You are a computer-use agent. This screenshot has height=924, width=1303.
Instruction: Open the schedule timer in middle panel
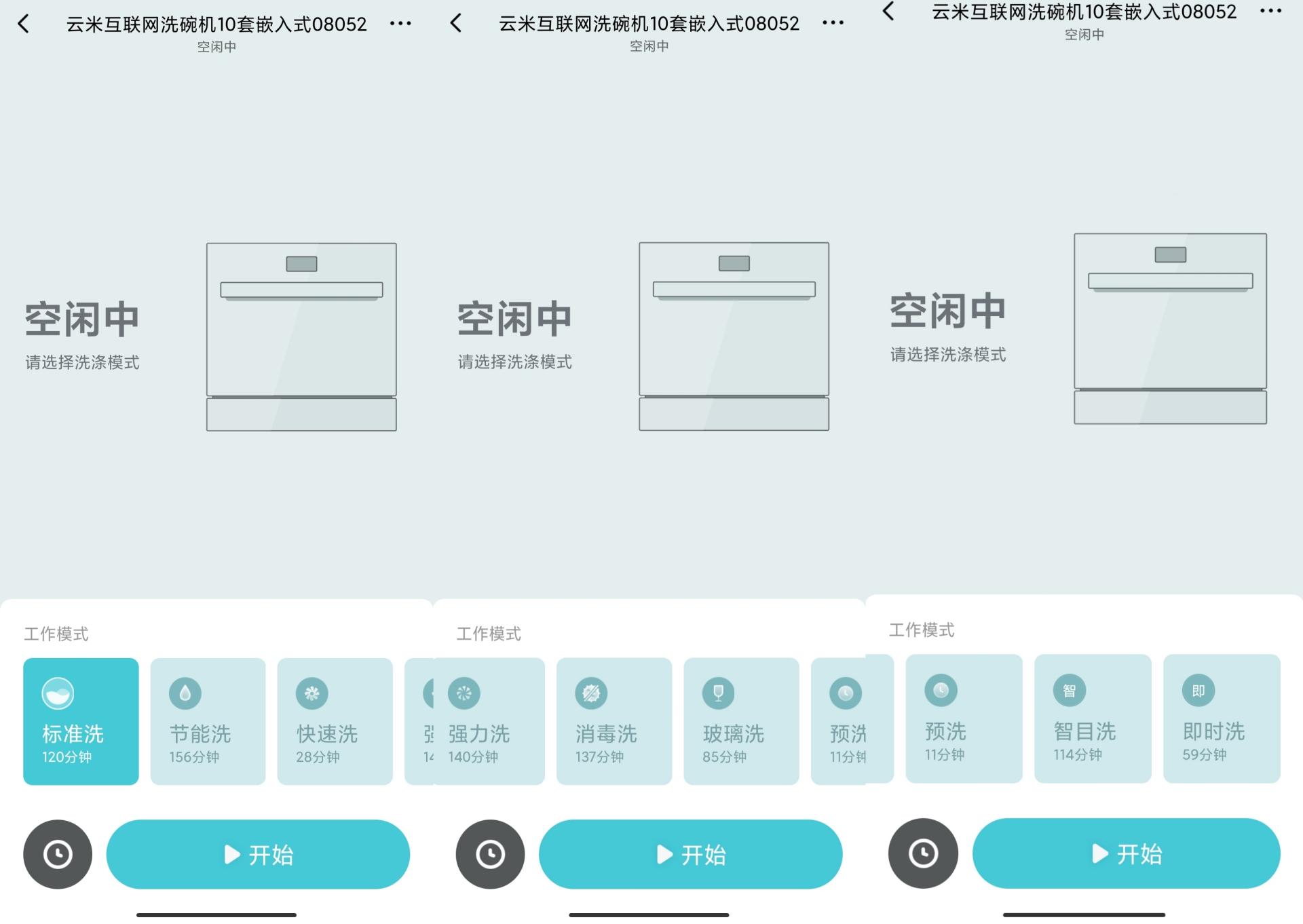pyautogui.click(x=490, y=854)
